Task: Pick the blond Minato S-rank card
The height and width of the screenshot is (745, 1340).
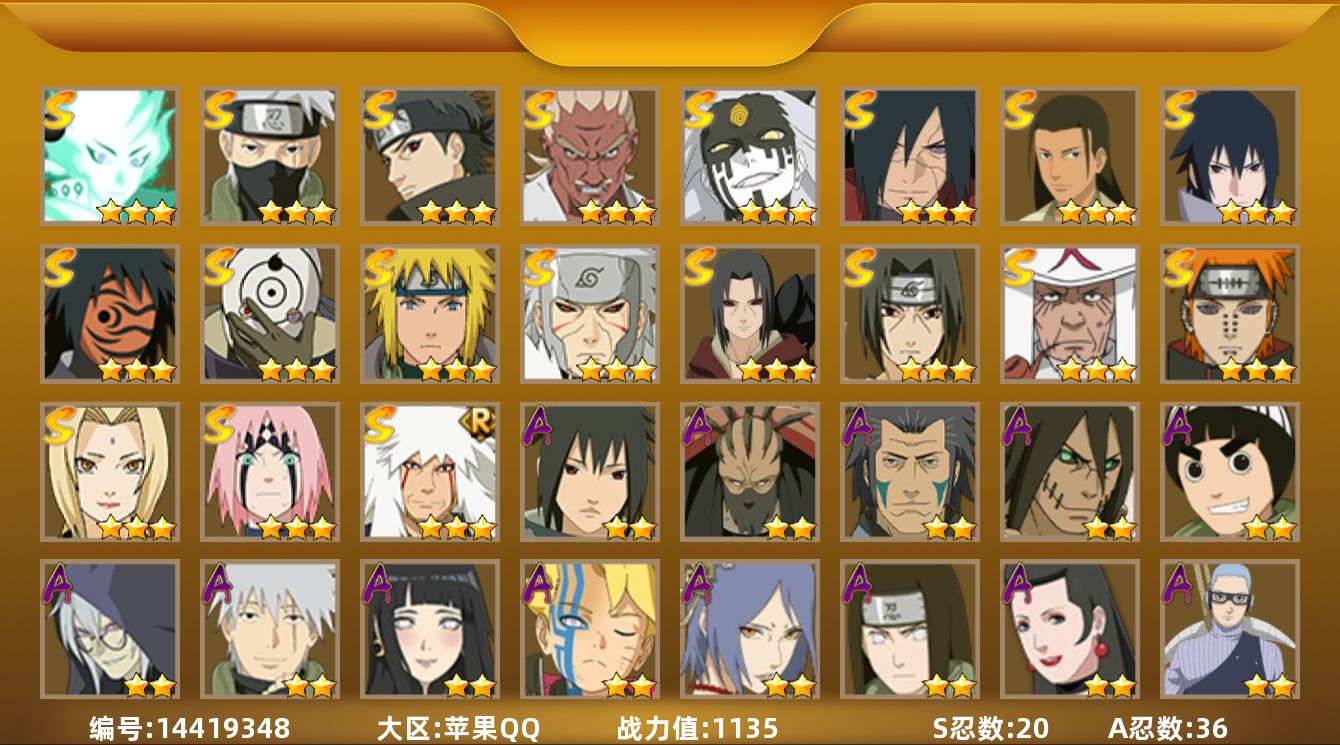Action: [x=430, y=314]
